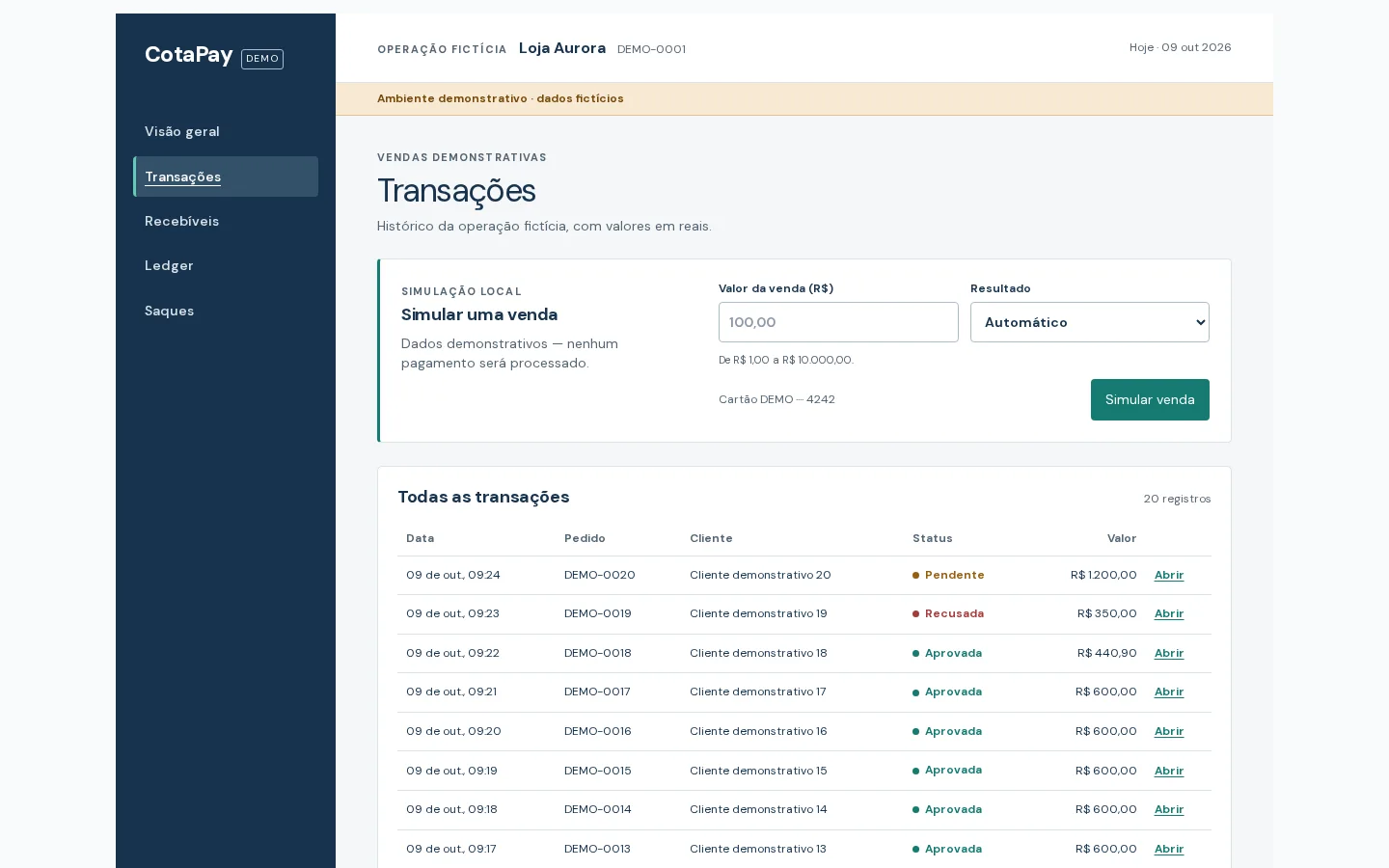Screen dimensions: 1389x868
Task: Click Abrir on the DEMO-0015 row
Action: pyautogui.click(x=1169, y=771)
